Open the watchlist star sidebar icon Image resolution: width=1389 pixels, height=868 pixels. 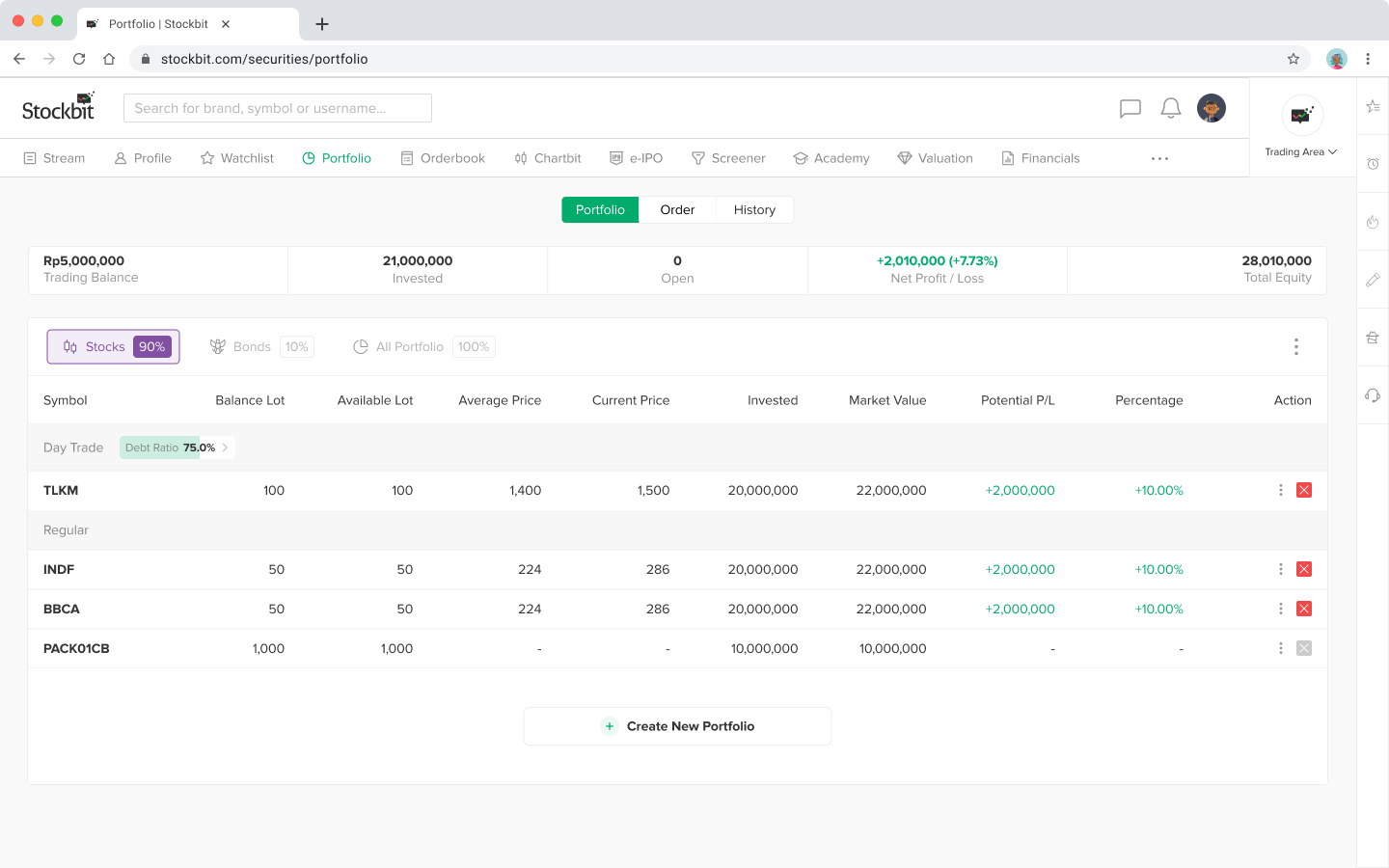pyautogui.click(x=1373, y=106)
